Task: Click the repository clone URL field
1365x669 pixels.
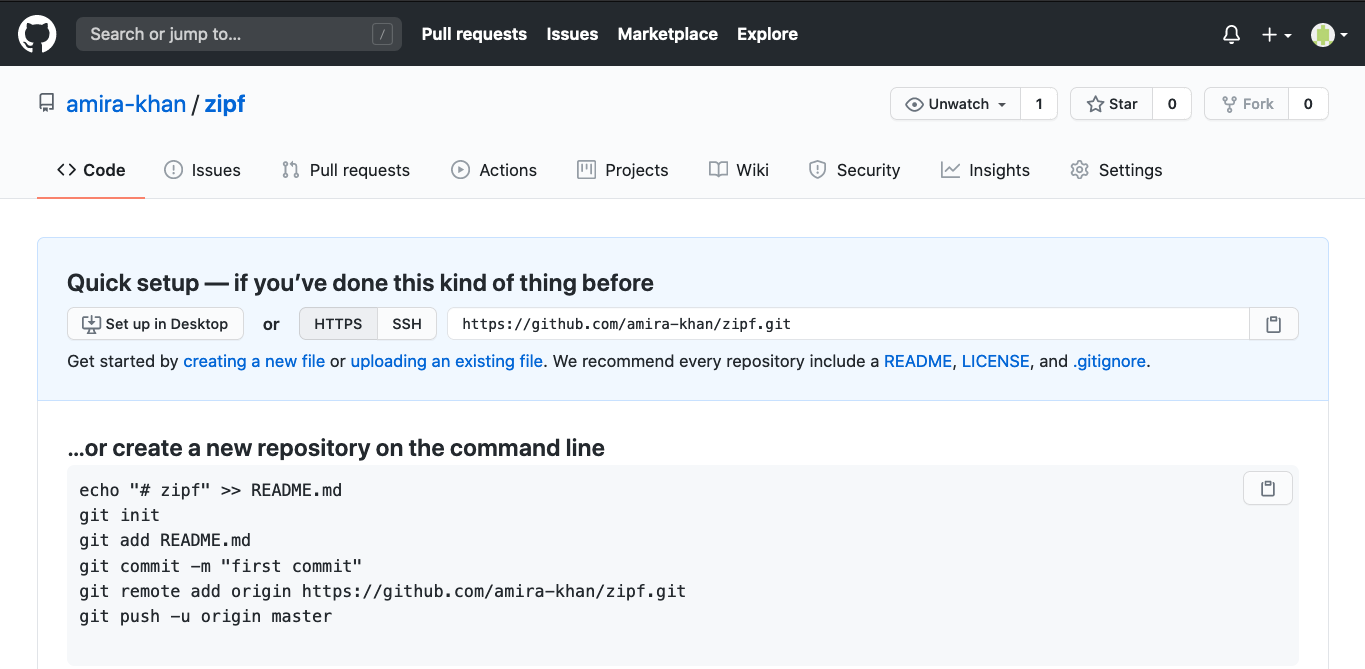Action: (x=848, y=324)
